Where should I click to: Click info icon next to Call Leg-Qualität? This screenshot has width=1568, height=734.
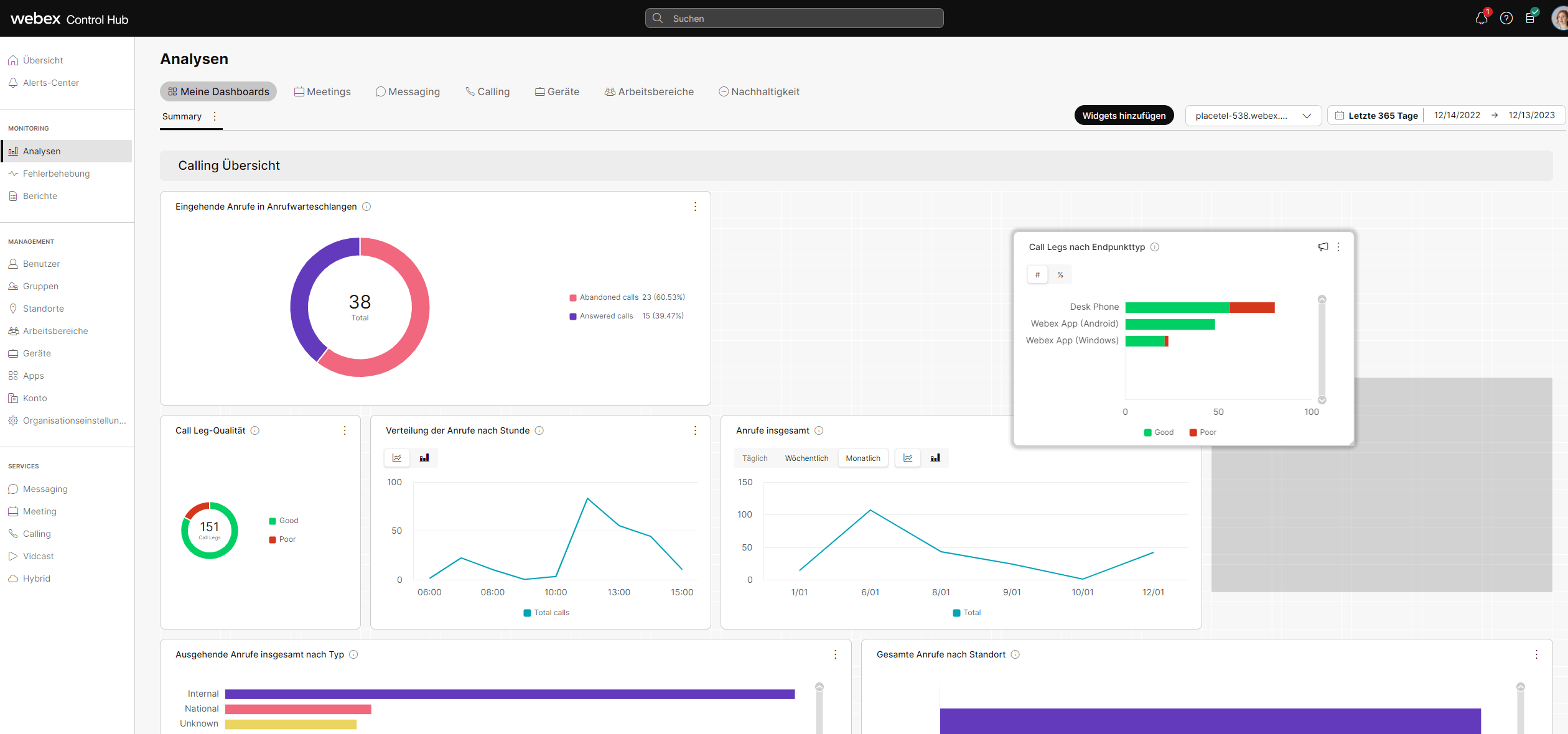tap(255, 430)
